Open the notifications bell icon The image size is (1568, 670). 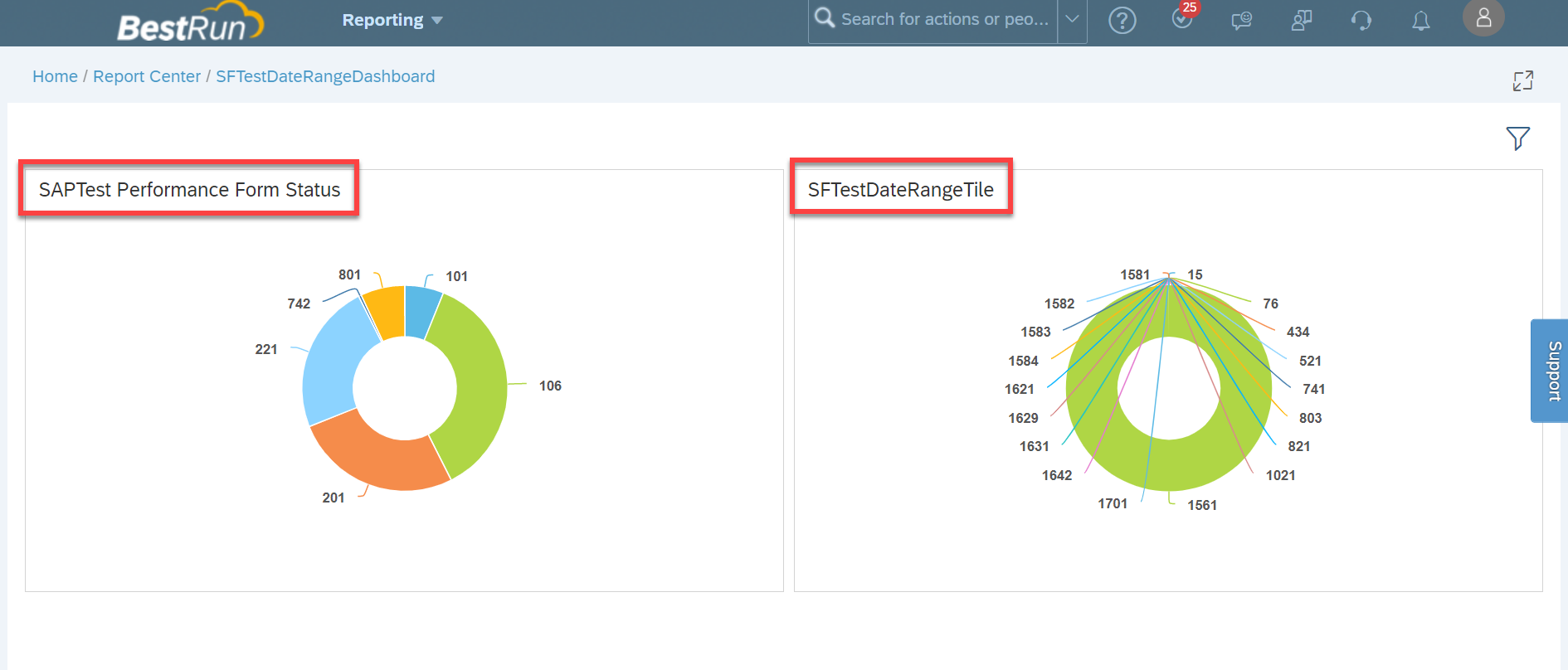click(1421, 21)
